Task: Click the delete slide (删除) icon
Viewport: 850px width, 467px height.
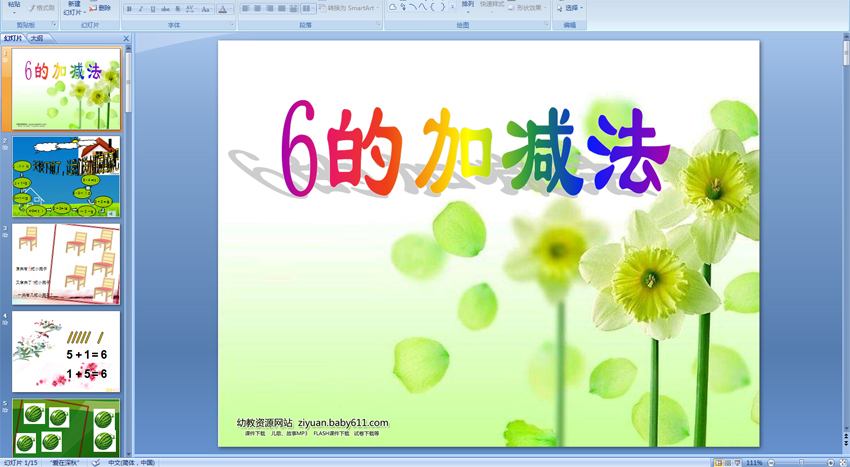Action: click(100, 8)
